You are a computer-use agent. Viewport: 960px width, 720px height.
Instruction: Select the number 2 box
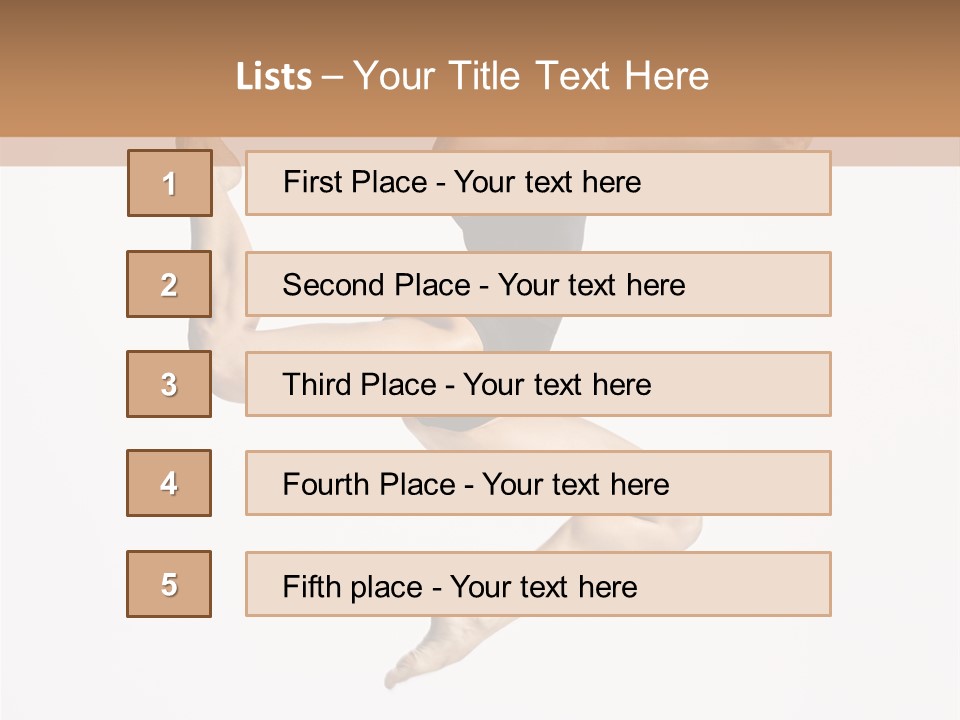[169, 284]
